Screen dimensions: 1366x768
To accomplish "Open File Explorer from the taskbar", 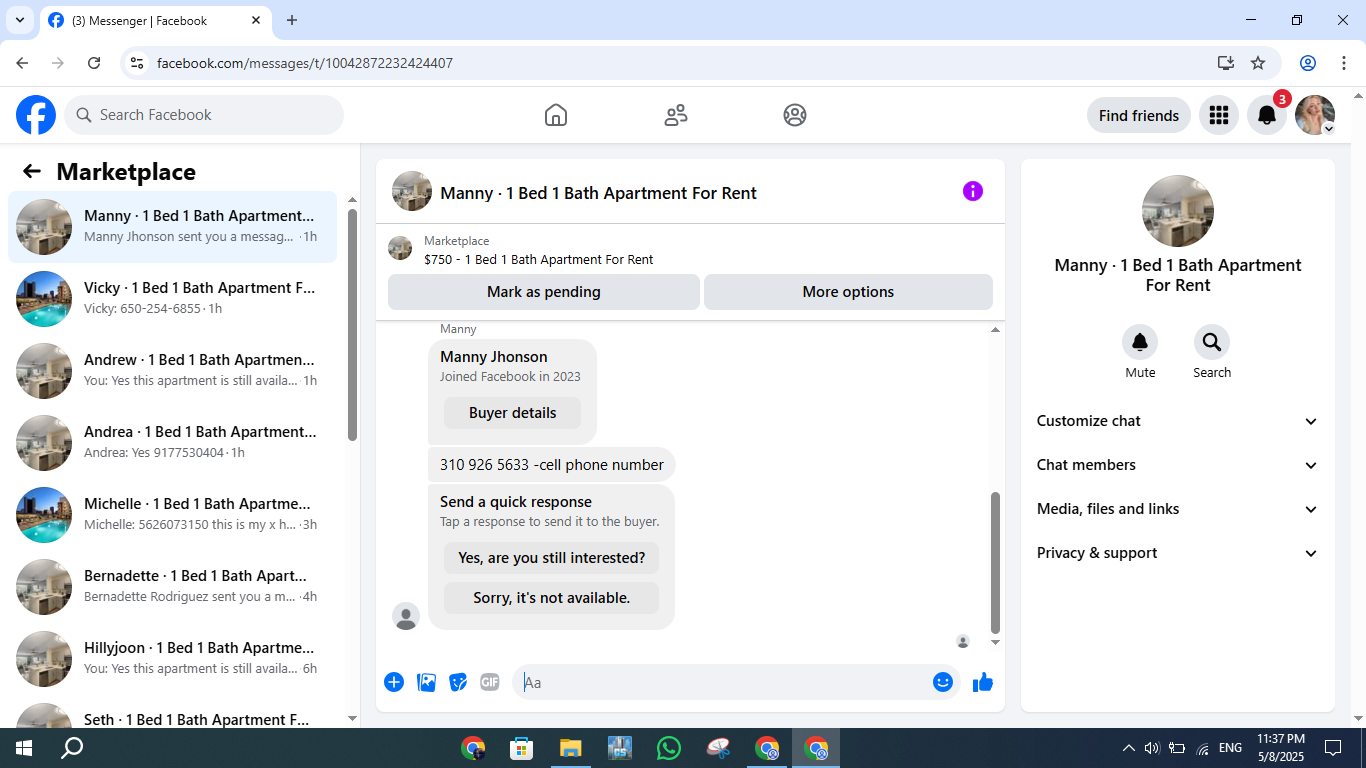I will point(571,748).
